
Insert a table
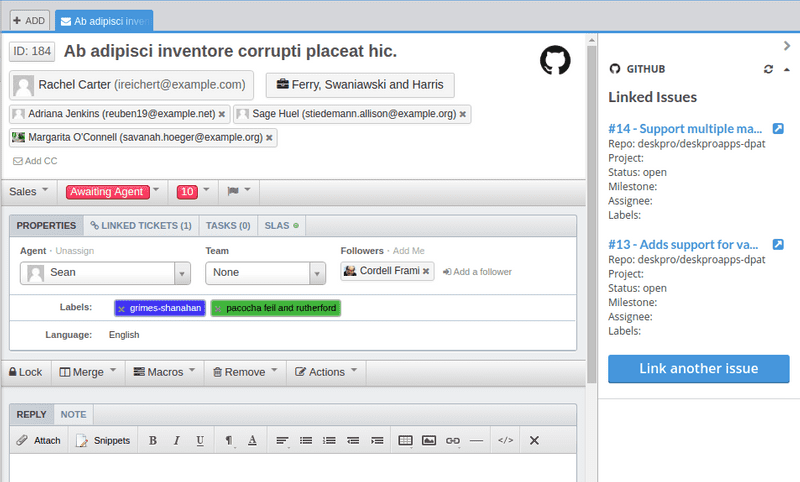coord(406,440)
